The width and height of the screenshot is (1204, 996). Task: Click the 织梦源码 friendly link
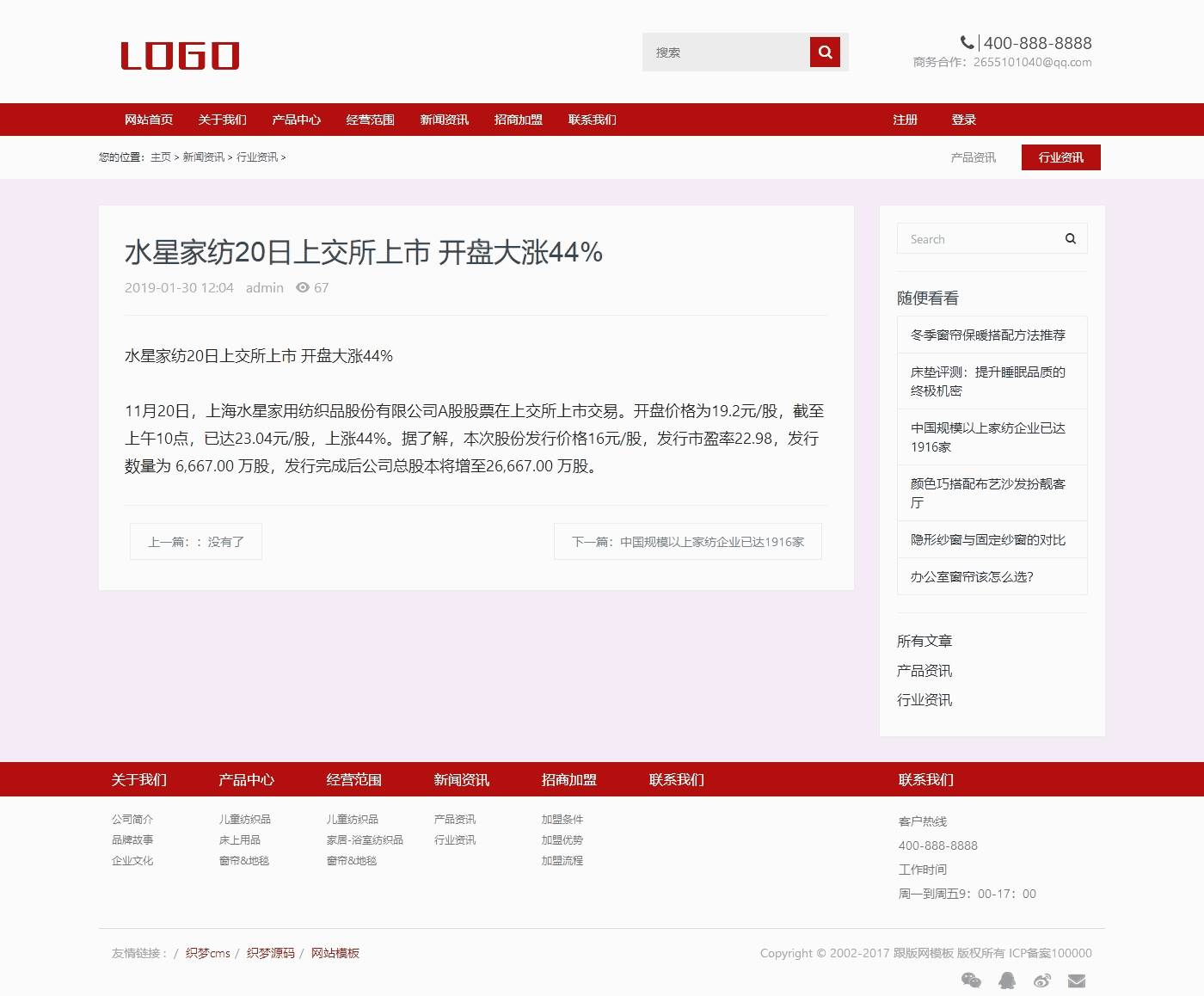coord(271,953)
